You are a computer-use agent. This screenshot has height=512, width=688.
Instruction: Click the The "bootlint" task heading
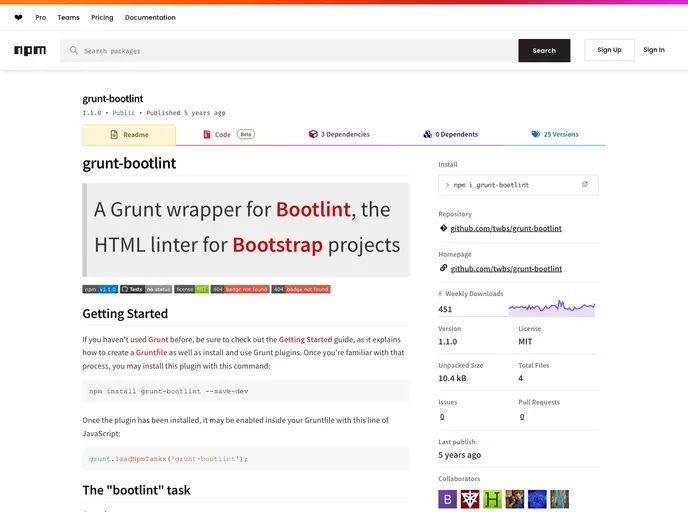coord(136,490)
